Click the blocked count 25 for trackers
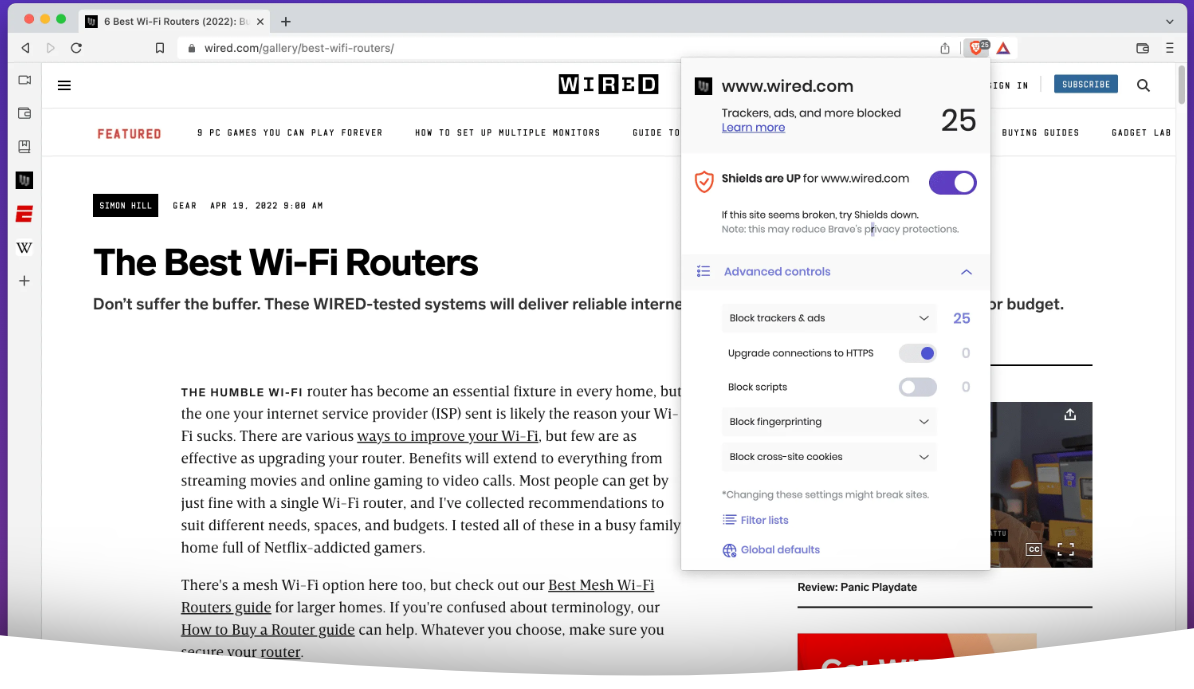Screen dimensions: 1194x689 [962, 318]
